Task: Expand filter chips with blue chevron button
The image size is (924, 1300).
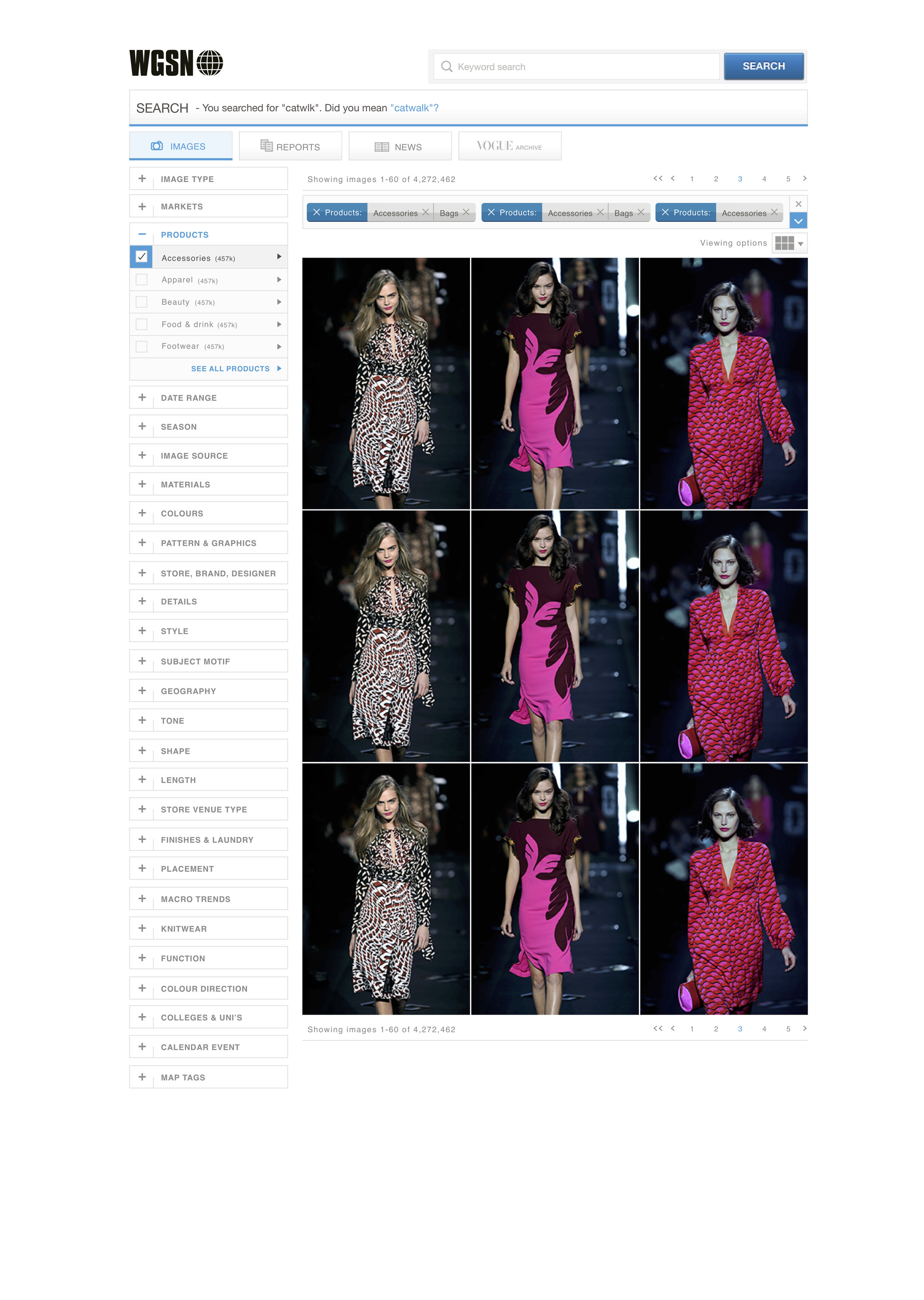Action: [x=798, y=221]
